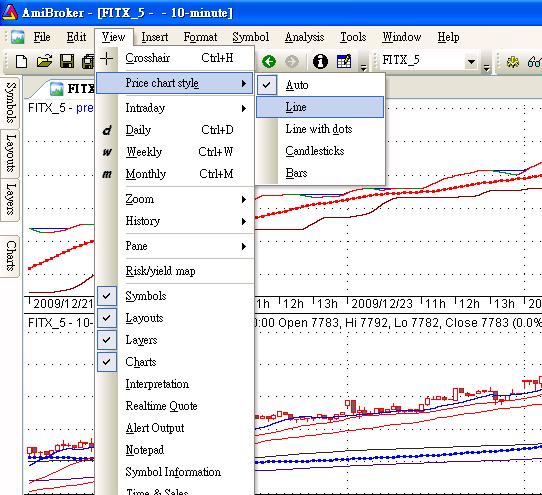Open the Tools menu
This screenshot has height=495, width=542.
coord(353,37)
